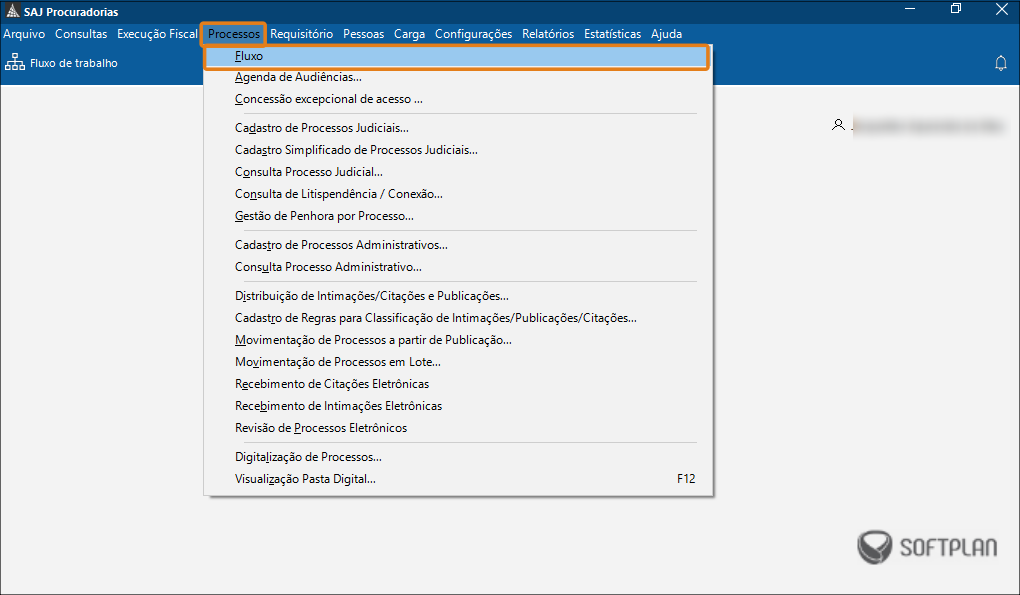Viewport: 1020px width, 595px height.
Task: Select Consulta Processo Judicial entry
Action: (x=308, y=172)
